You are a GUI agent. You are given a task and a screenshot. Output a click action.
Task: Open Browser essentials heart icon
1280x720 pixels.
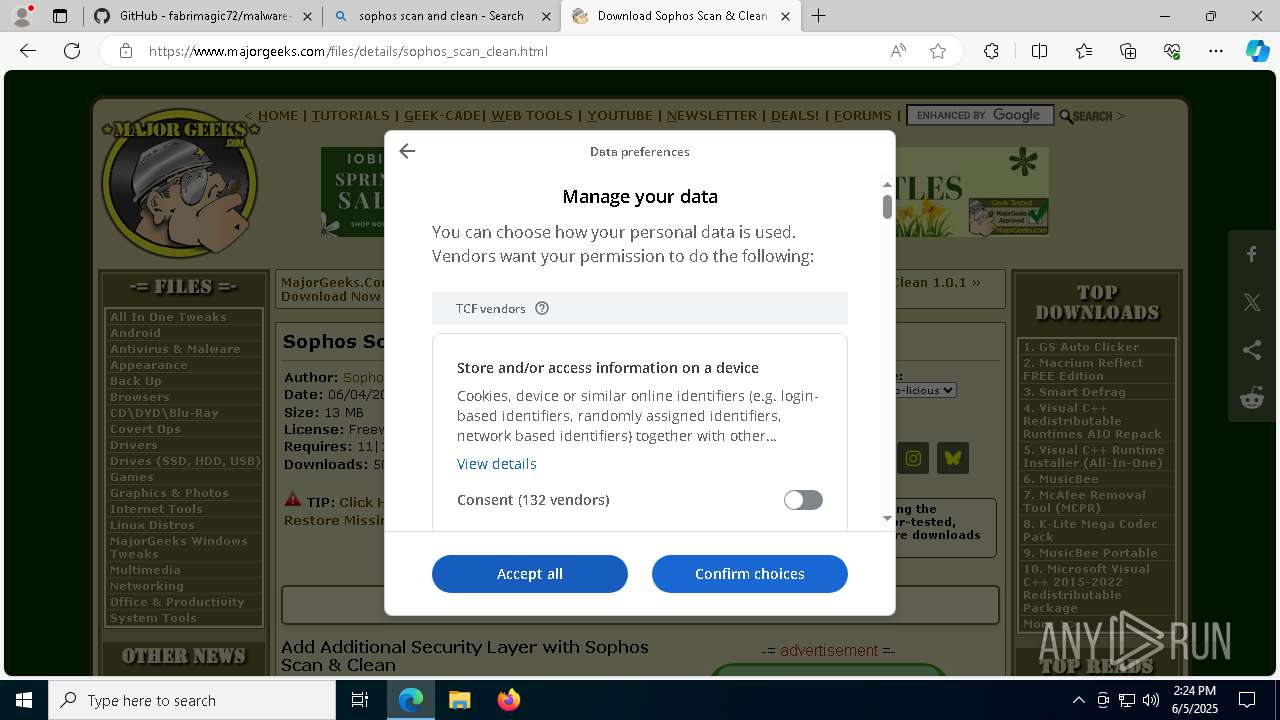pyautogui.click(x=1172, y=51)
